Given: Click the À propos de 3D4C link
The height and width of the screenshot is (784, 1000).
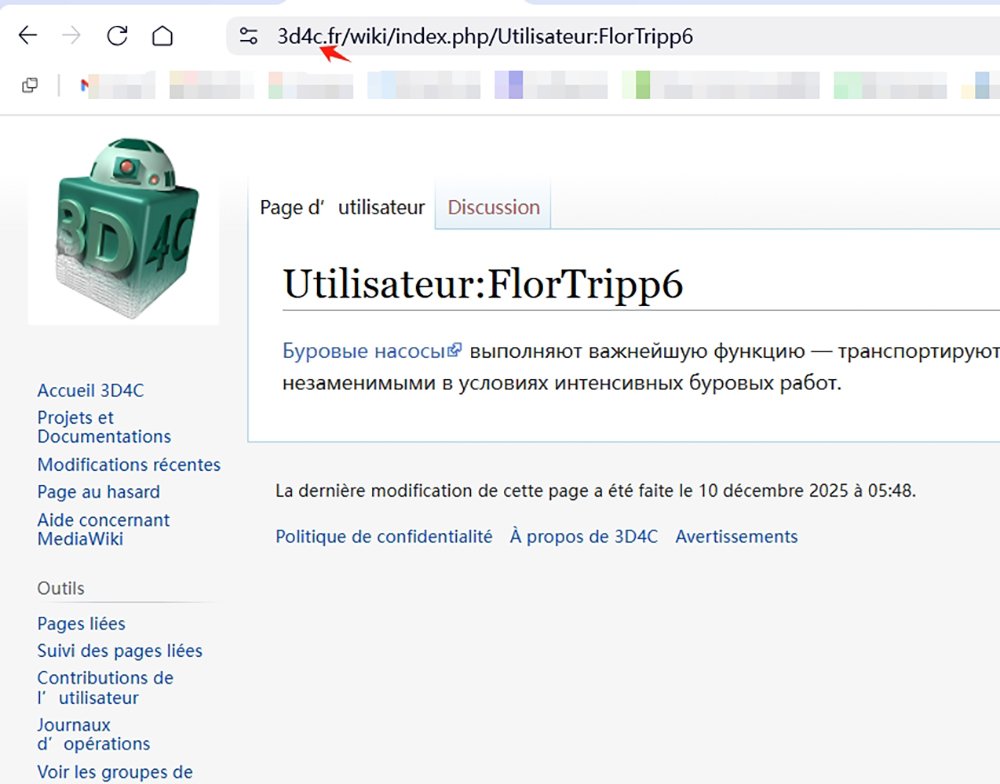Looking at the screenshot, I should coord(583,536).
